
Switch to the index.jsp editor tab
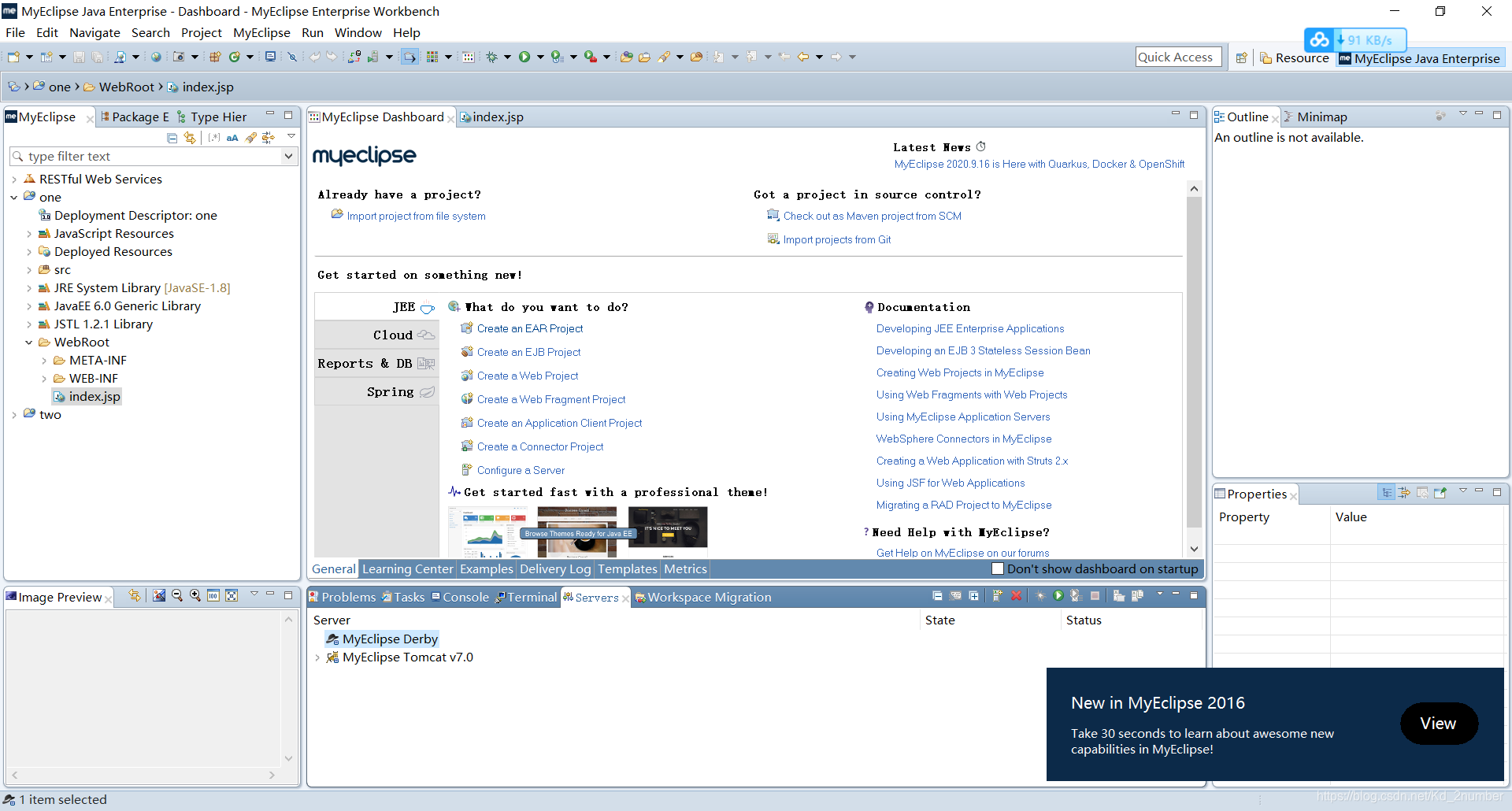(x=492, y=117)
